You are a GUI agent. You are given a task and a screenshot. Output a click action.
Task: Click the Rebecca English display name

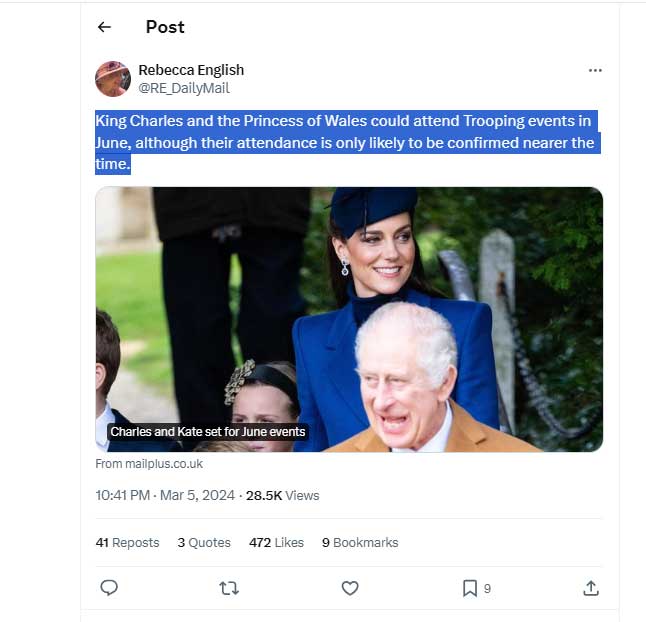tap(191, 70)
